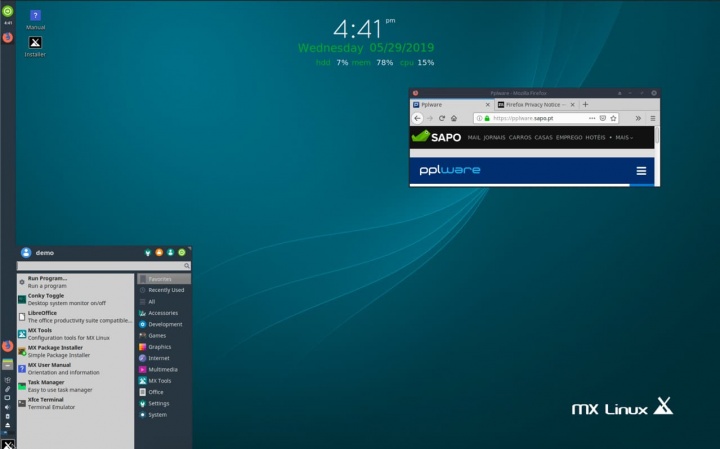The width and height of the screenshot is (720, 449).
Task: Bookmark this page with the star icon
Action: coord(614,118)
